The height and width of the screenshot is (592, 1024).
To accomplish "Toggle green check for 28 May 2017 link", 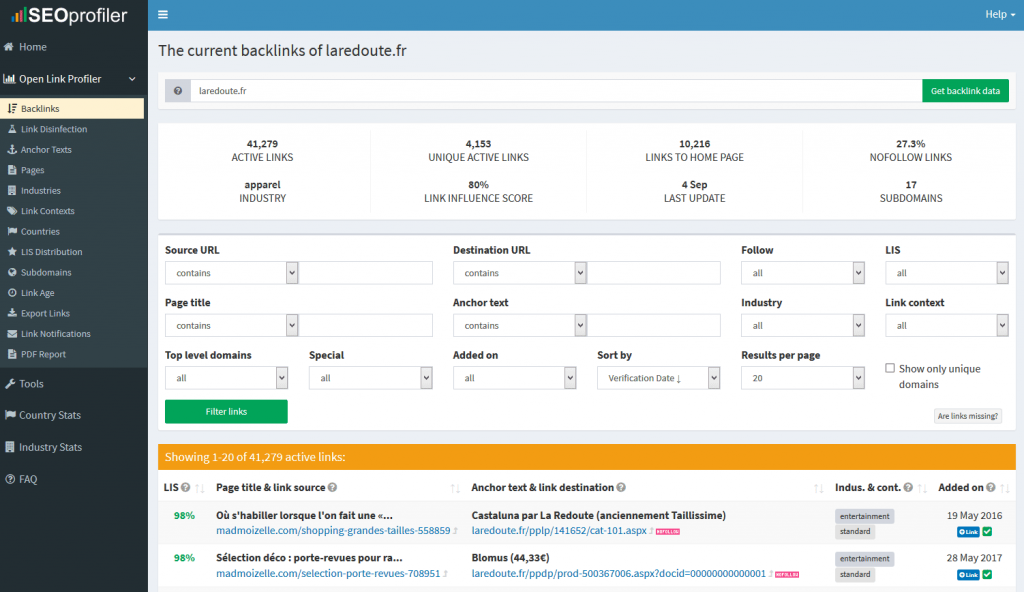I will (987, 574).
